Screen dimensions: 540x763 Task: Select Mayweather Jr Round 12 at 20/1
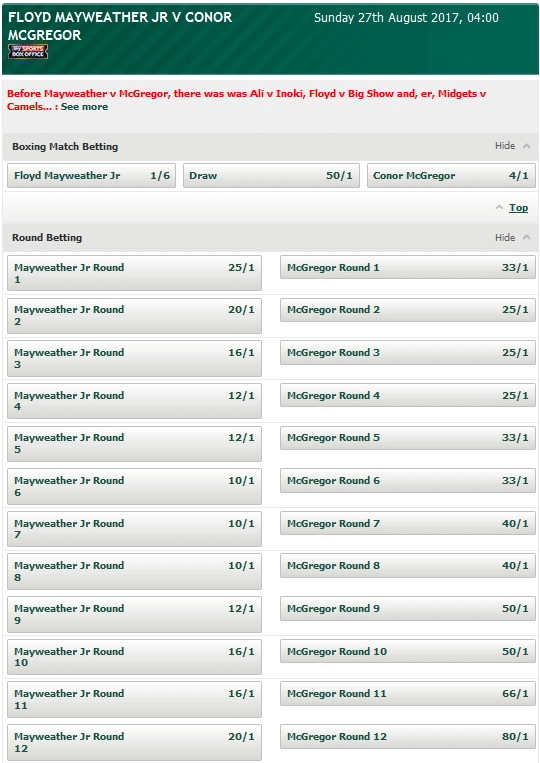click(x=134, y=742)
